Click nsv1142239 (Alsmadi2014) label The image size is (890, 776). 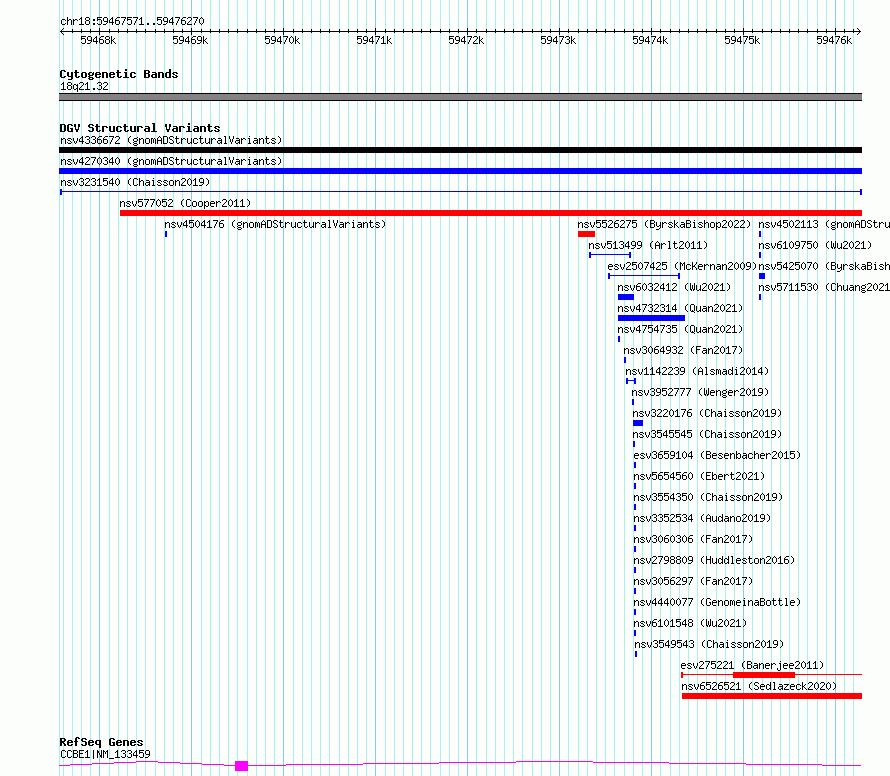(698, 371)
